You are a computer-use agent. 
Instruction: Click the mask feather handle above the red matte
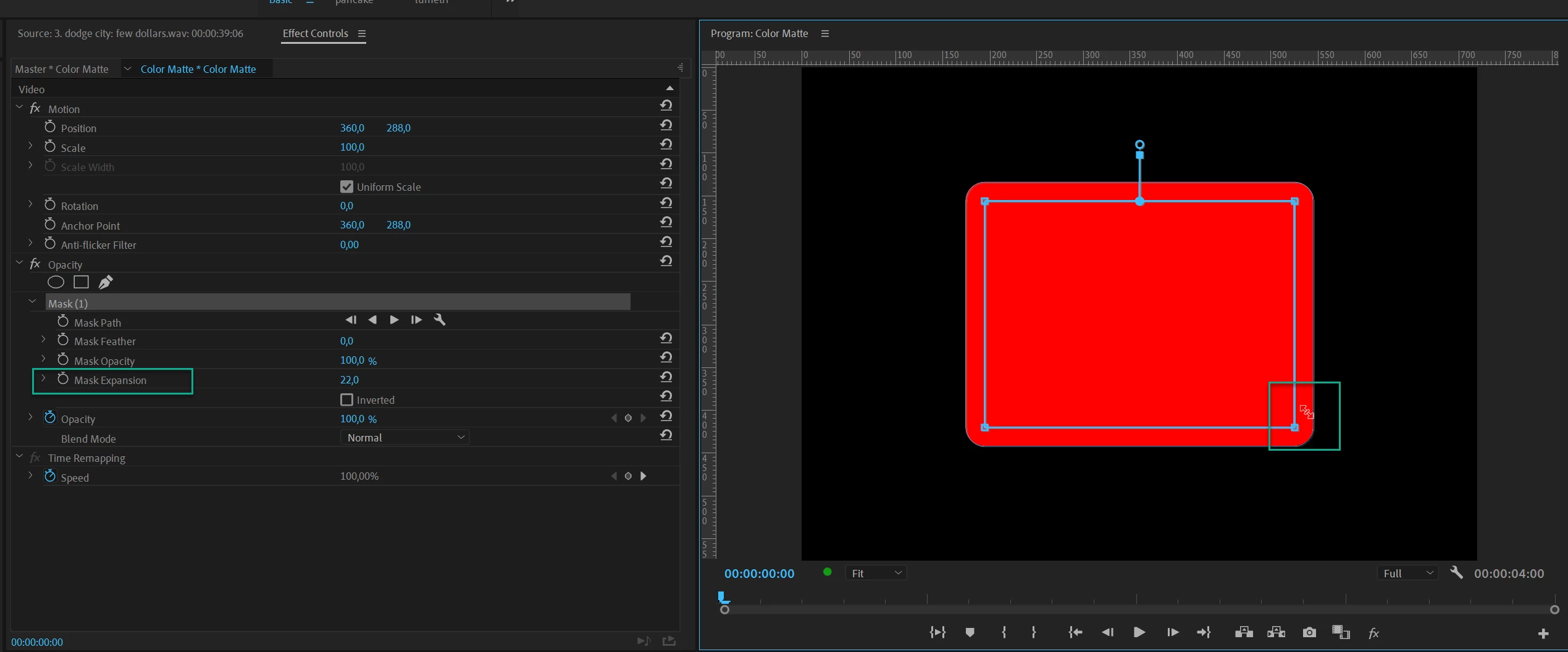pyautogui.click(x=1139, y=144)
